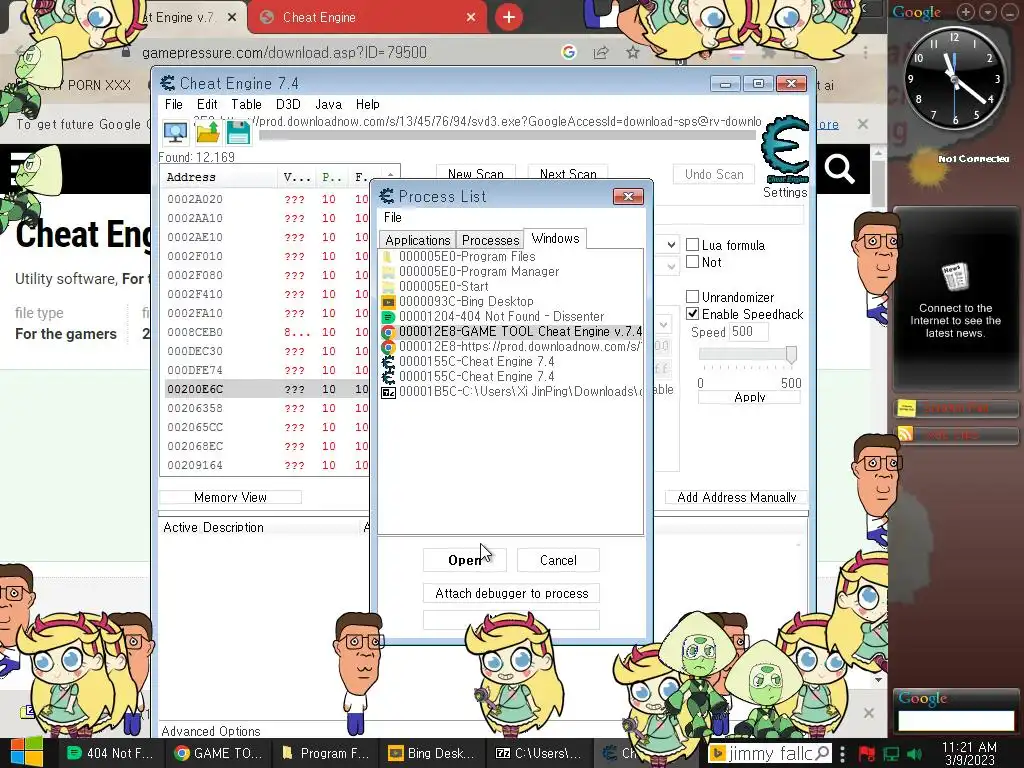This screenshot has width=1024, height=768.
Task: Click the red flag tray icon
Action: (867, 754)
